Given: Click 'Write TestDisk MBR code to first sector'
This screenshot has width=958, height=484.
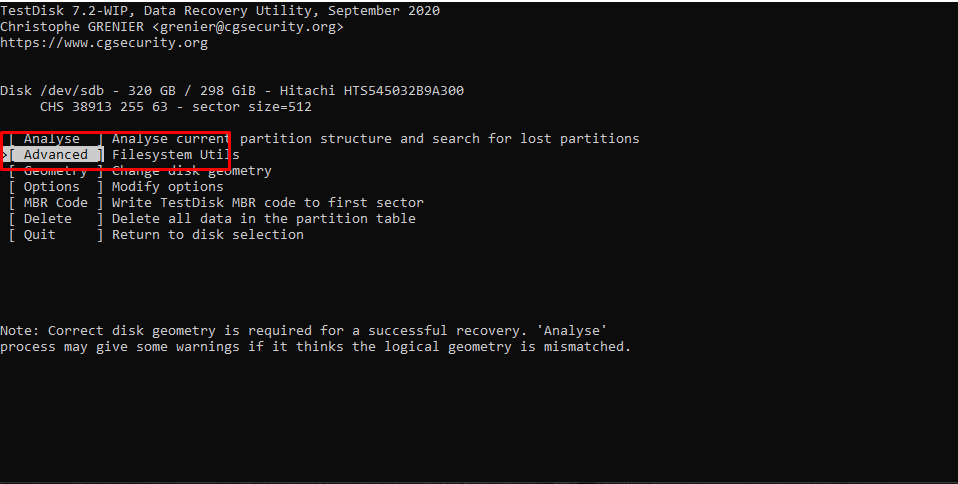Looking at the screenshot, I should coord(268,203).
